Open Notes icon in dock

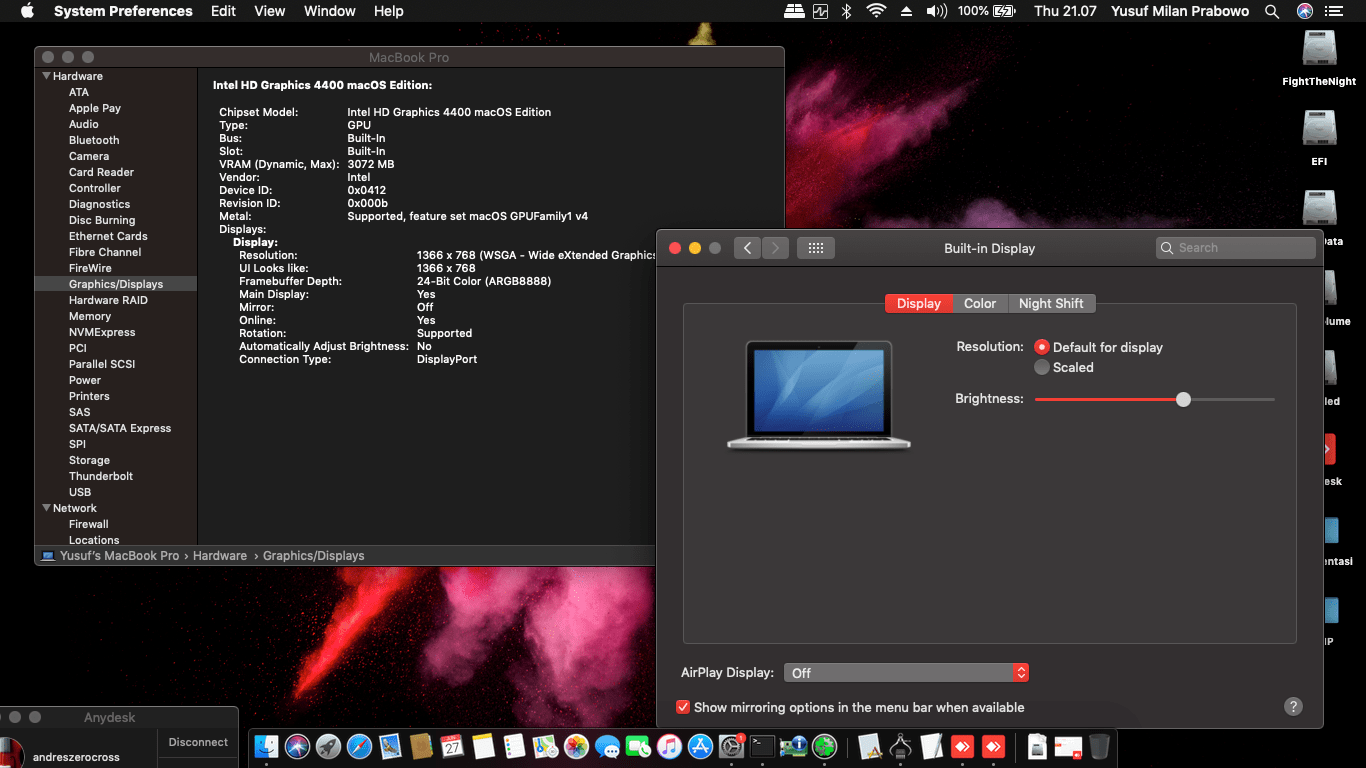[x=483, y=746]
